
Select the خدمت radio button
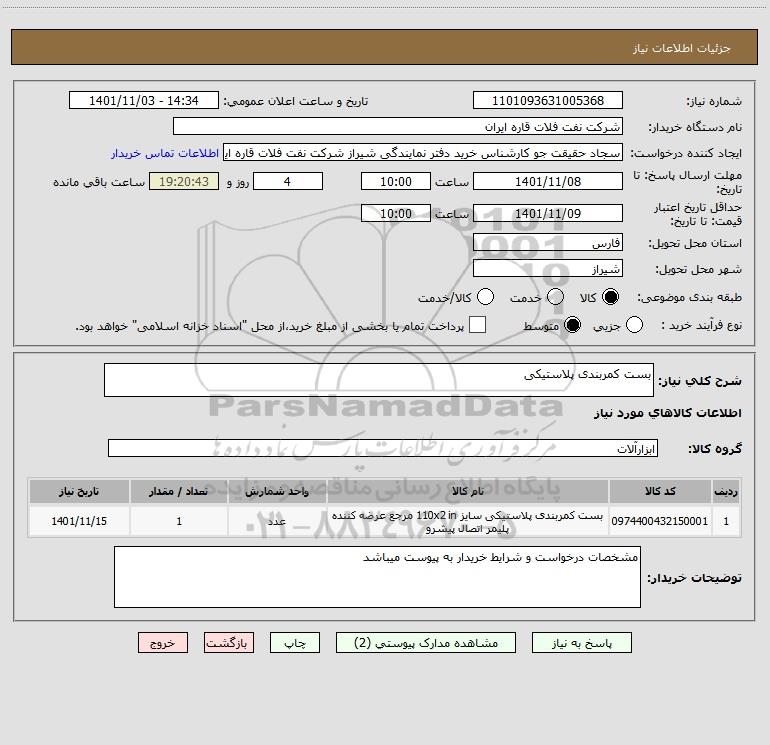[x=555, y=297]
